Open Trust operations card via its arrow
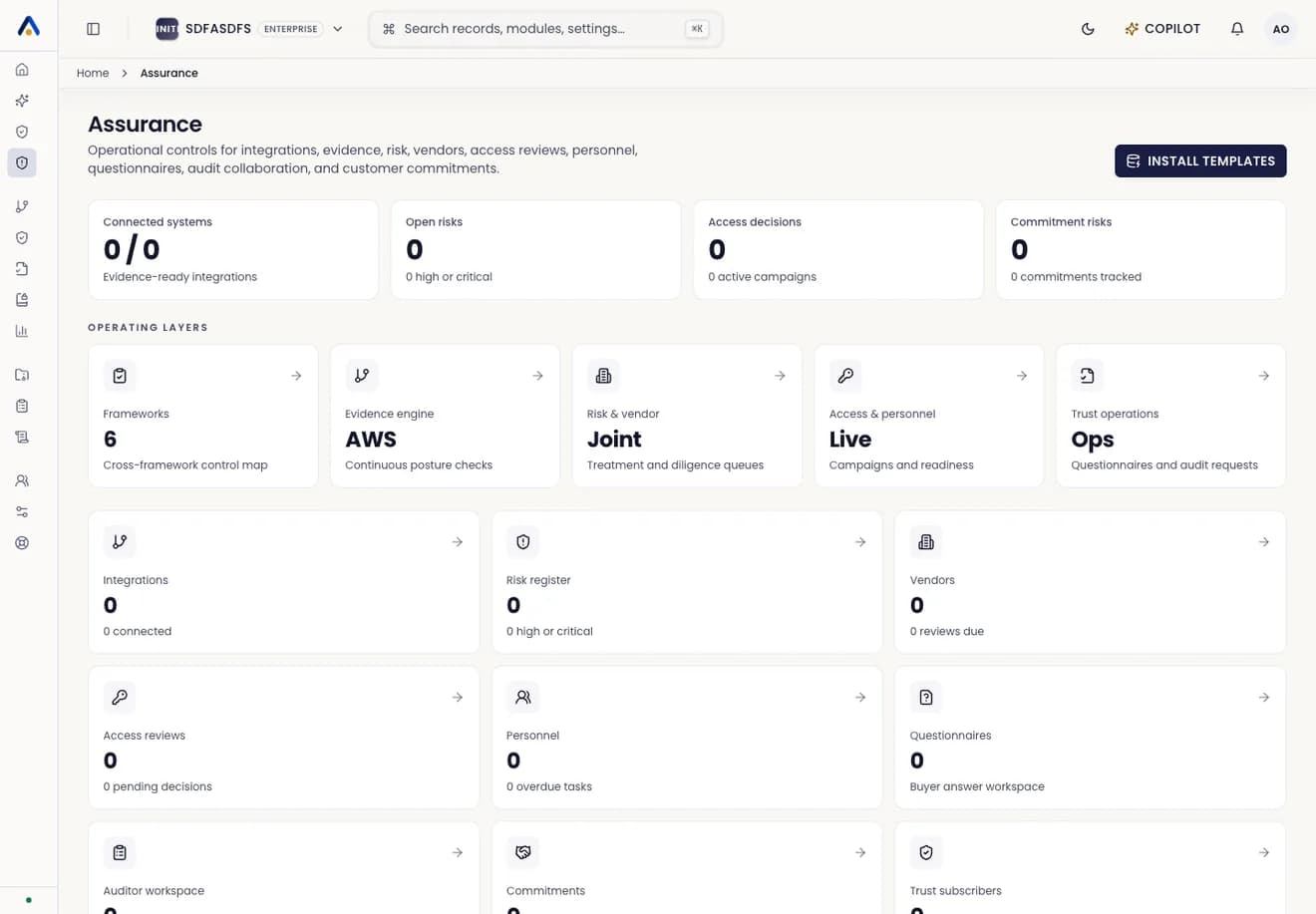Viewport: 1316px width, 914px height. [1263, 376]
